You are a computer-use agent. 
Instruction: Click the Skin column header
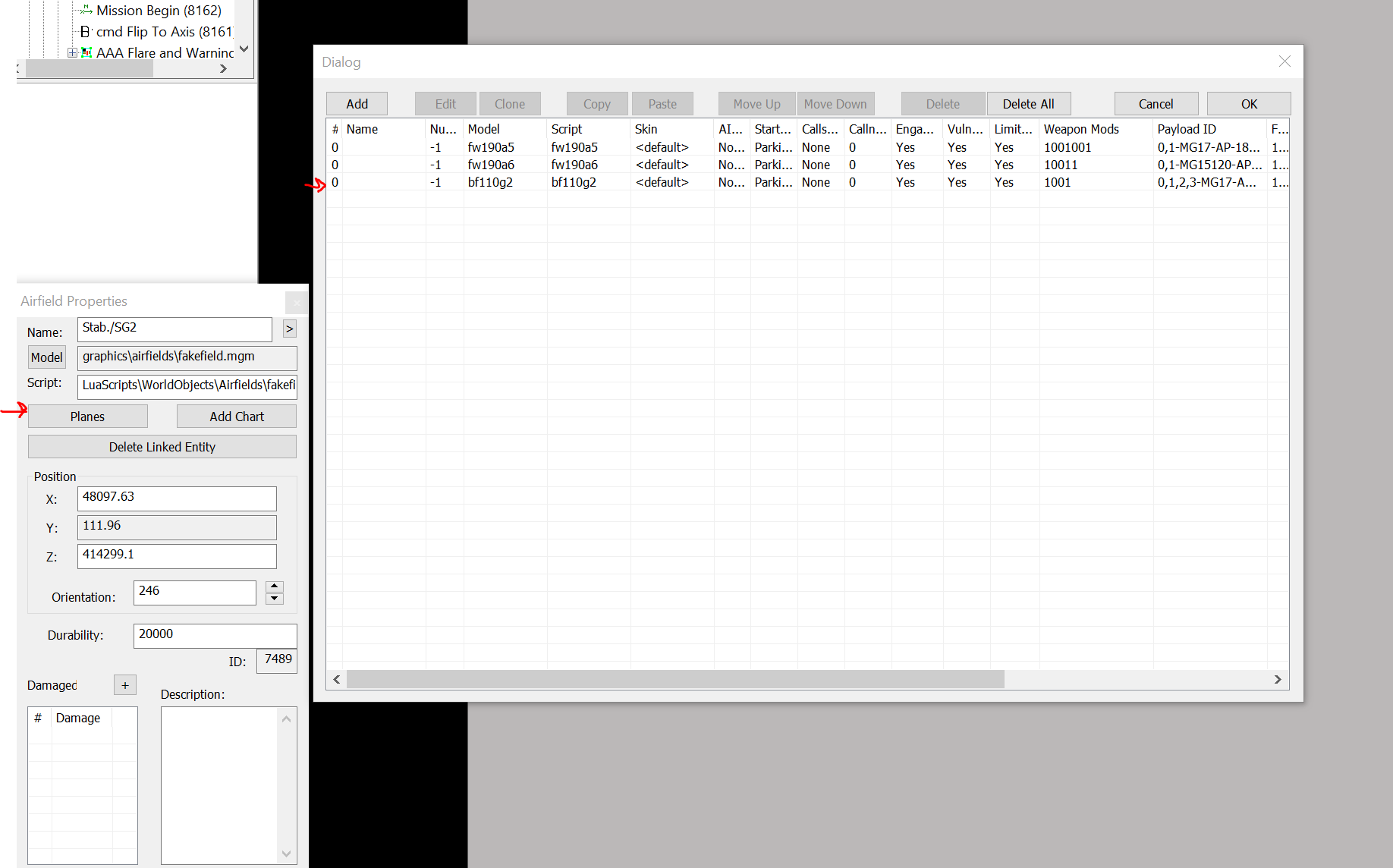point(672,129)
